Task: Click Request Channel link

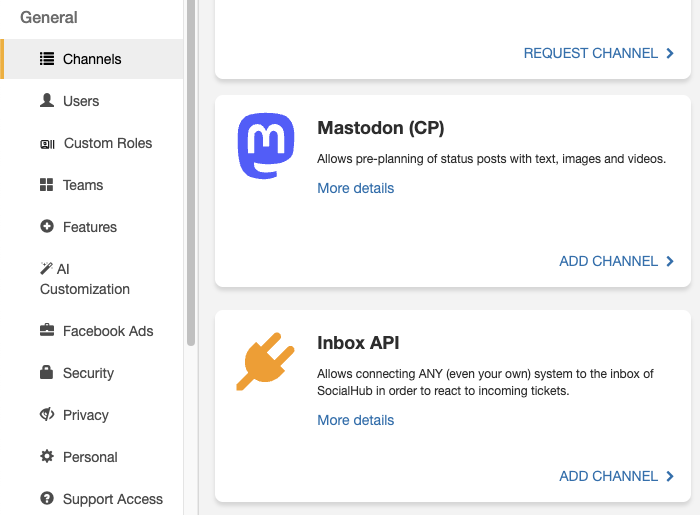Action: pos(599,53)
